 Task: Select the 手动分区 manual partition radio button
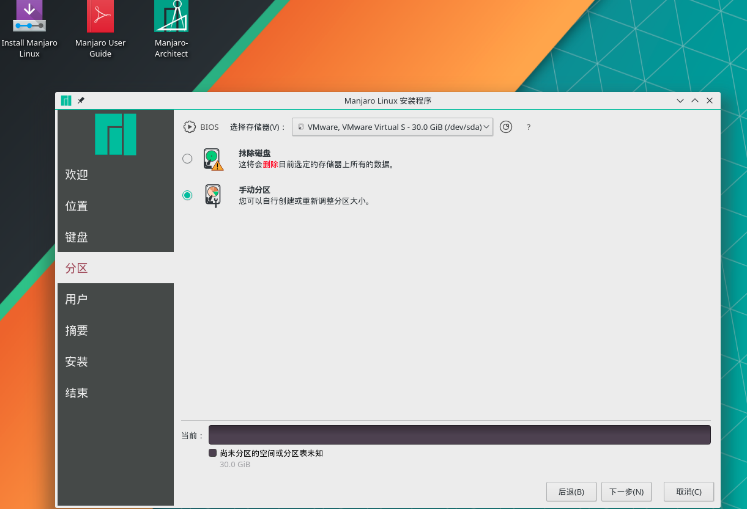[x=187, y=195]
